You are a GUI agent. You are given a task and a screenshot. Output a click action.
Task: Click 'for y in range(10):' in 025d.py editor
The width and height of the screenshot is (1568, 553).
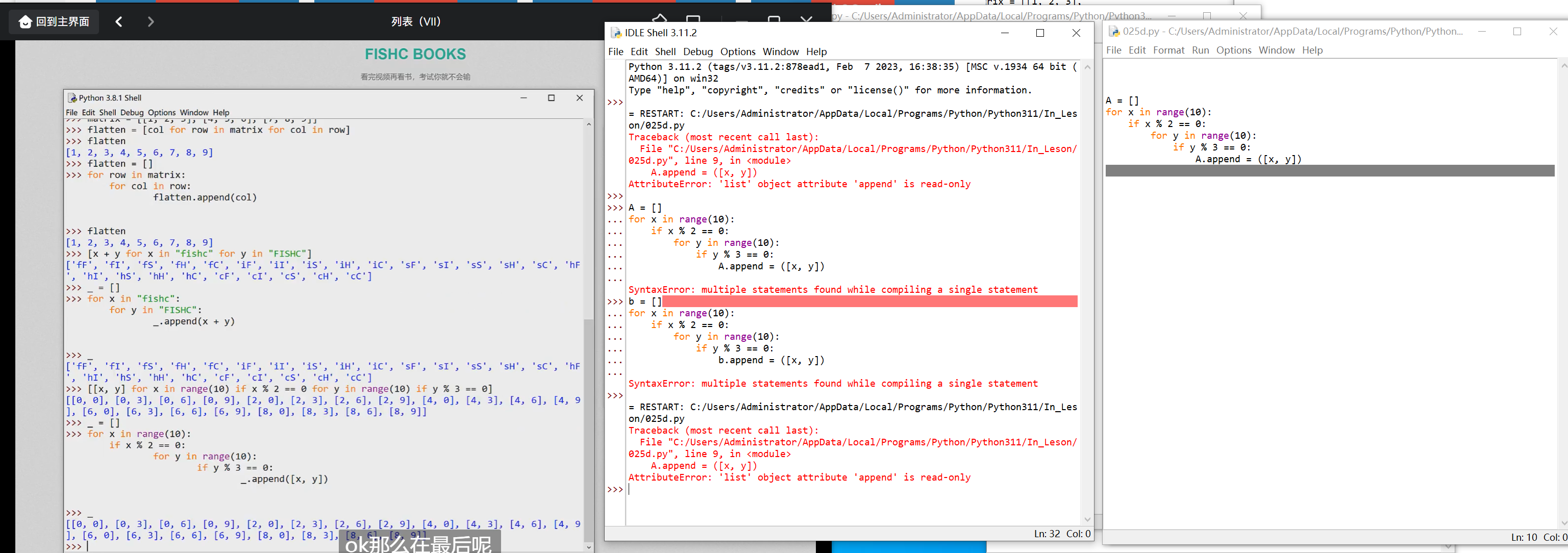coord(1203,136)
